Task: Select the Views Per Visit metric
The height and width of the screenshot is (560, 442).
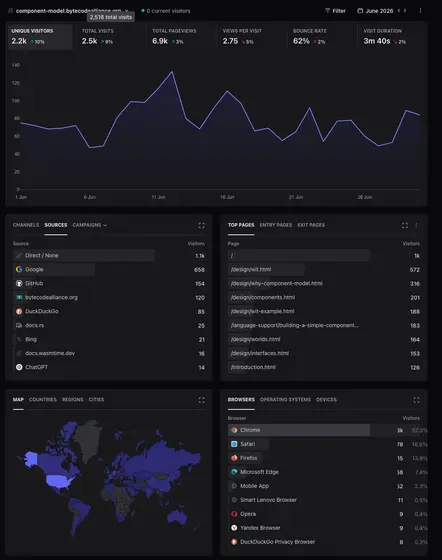Action: 251,36
